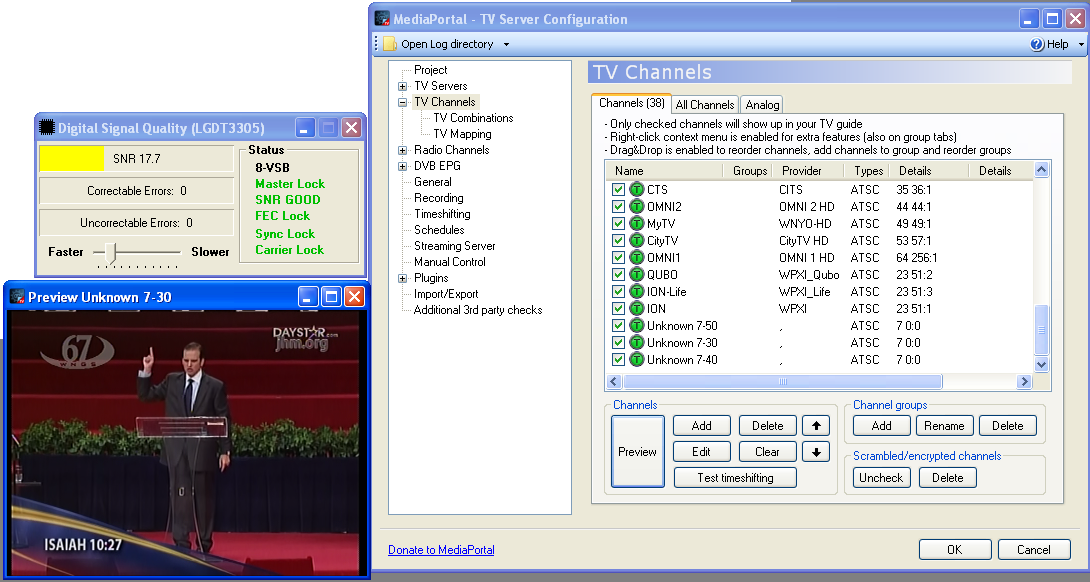
Task: Click the green T icon beside ION
Action: coord(637,309)
